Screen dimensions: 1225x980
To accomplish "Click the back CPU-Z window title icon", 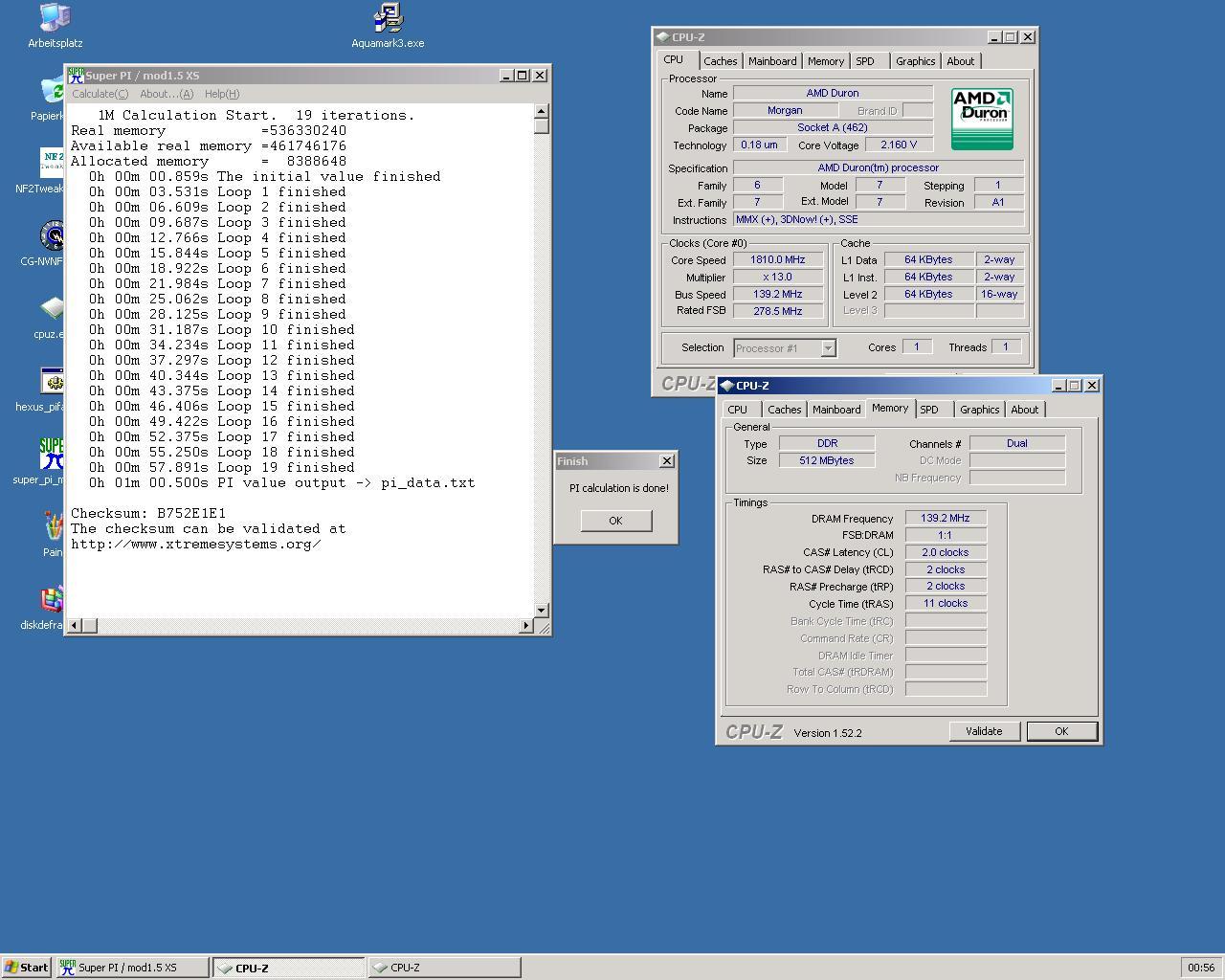I will click(x=662, y=37).
